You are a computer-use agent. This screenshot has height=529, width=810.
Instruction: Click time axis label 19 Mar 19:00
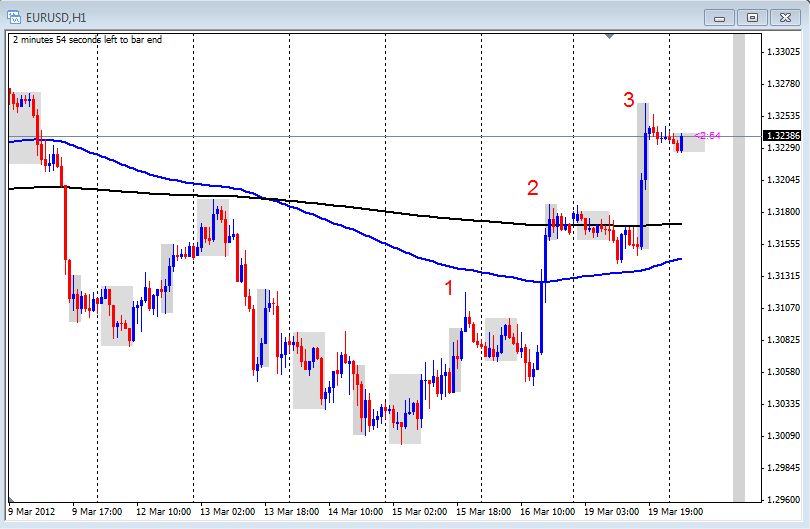coord(676,511)
